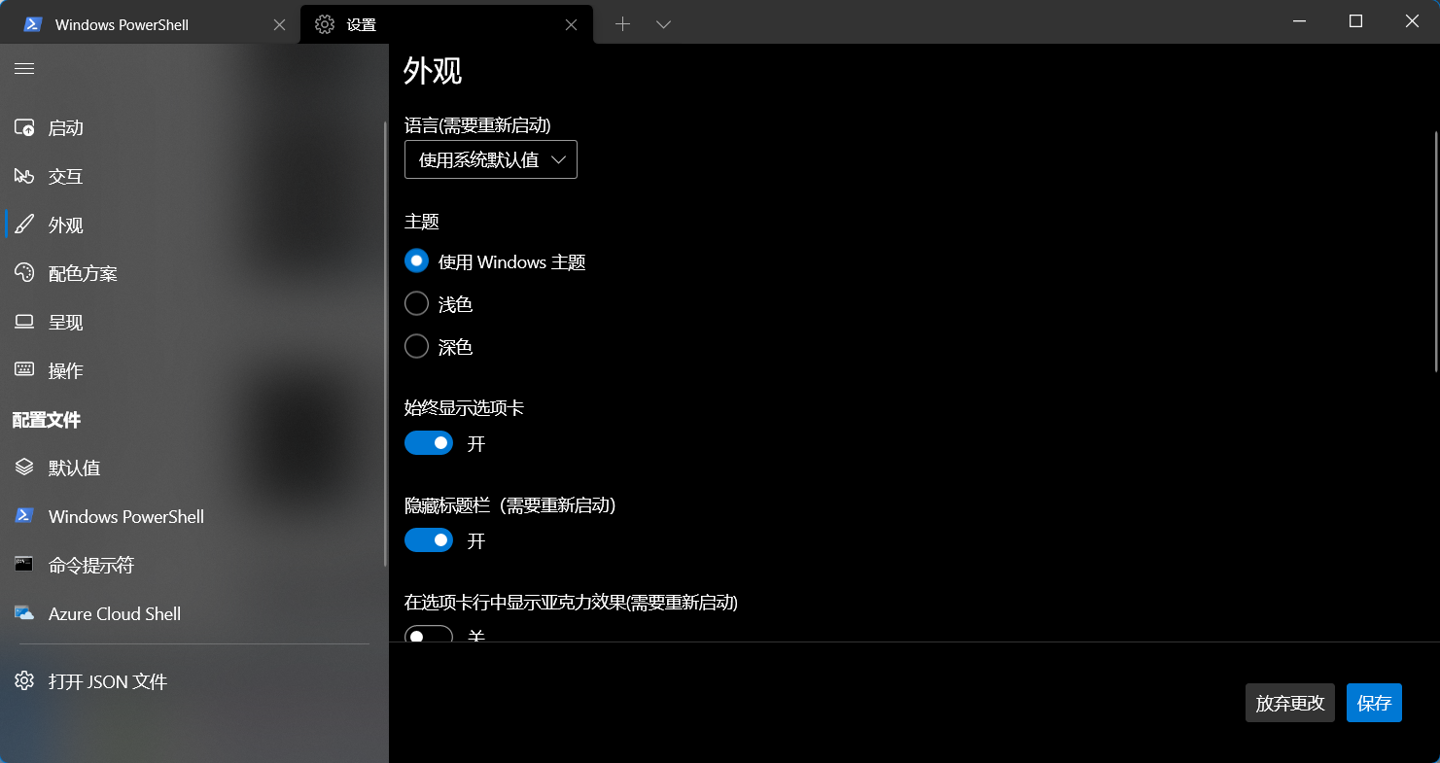Open the 操作 settings page

194,370
